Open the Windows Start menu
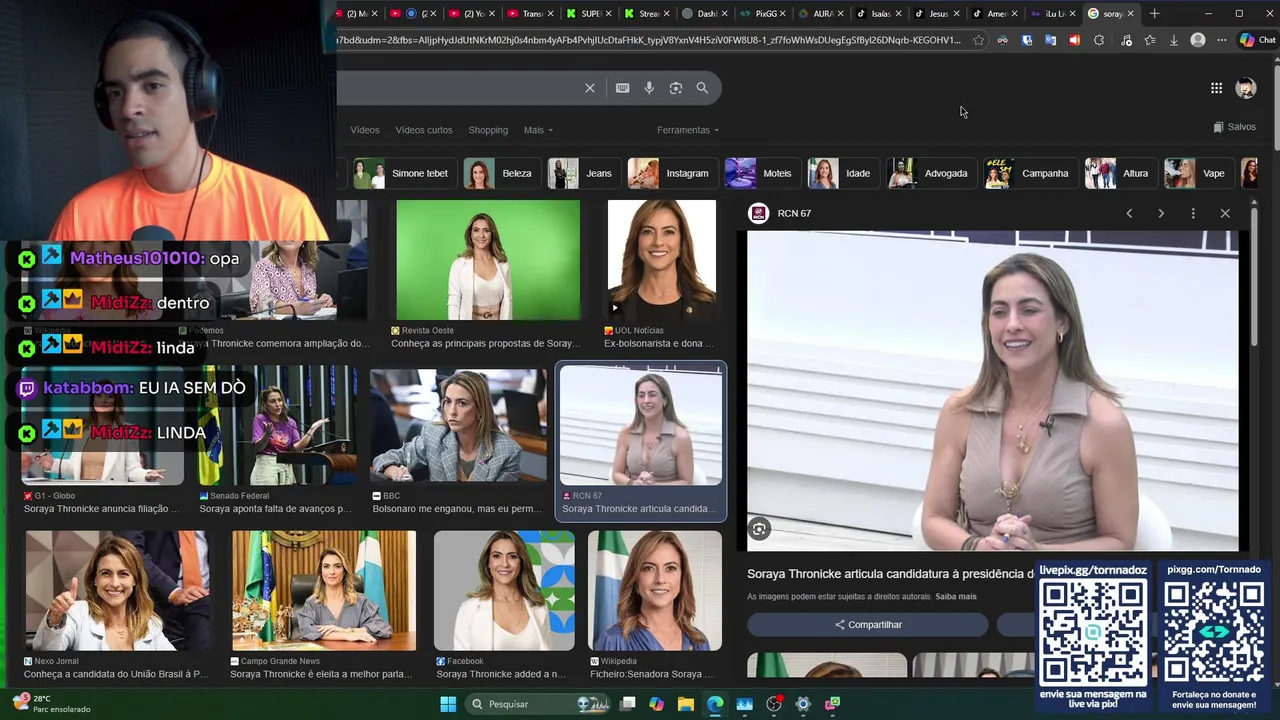 [448, 704]
